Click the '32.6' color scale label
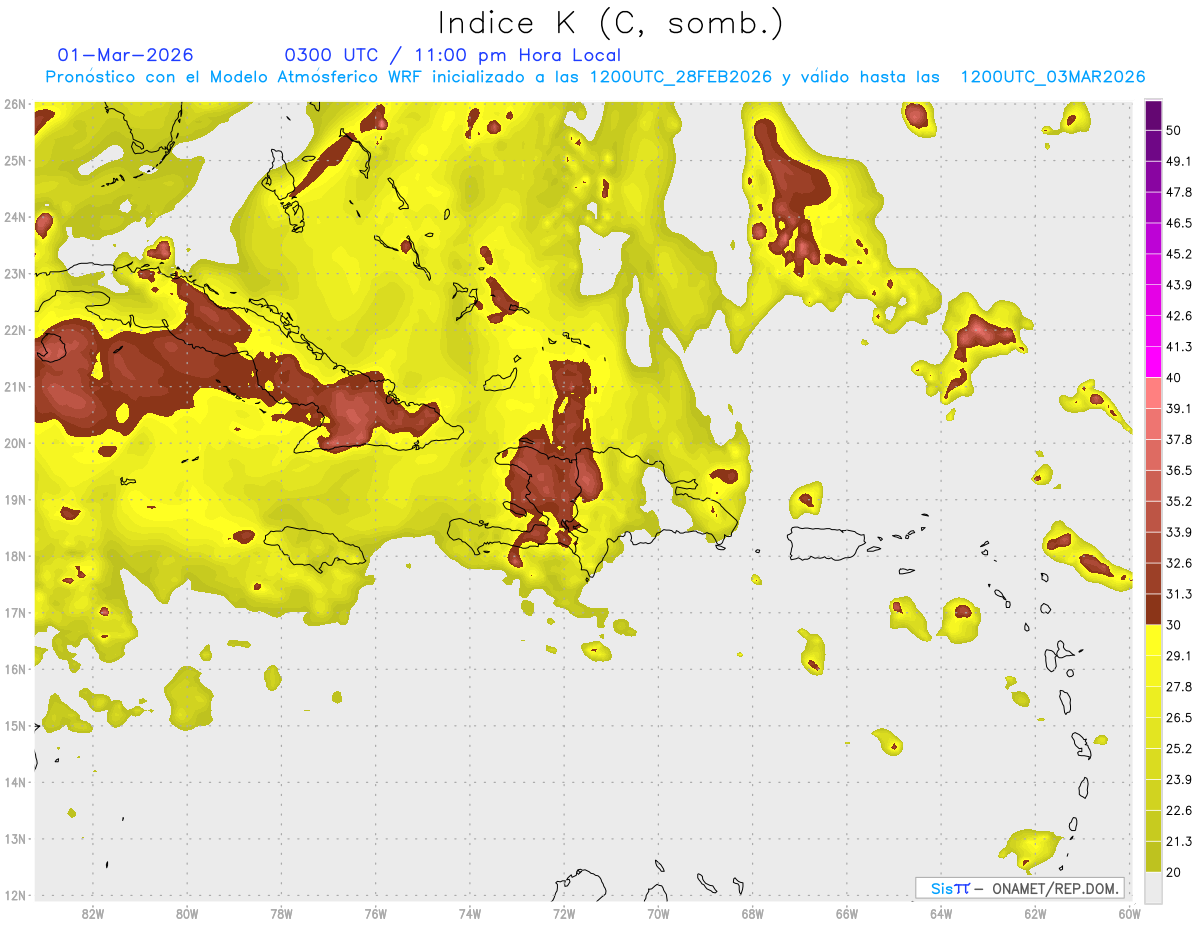Image resolution: width=1200 pixels, height=927 pixels. (1179, 563)
